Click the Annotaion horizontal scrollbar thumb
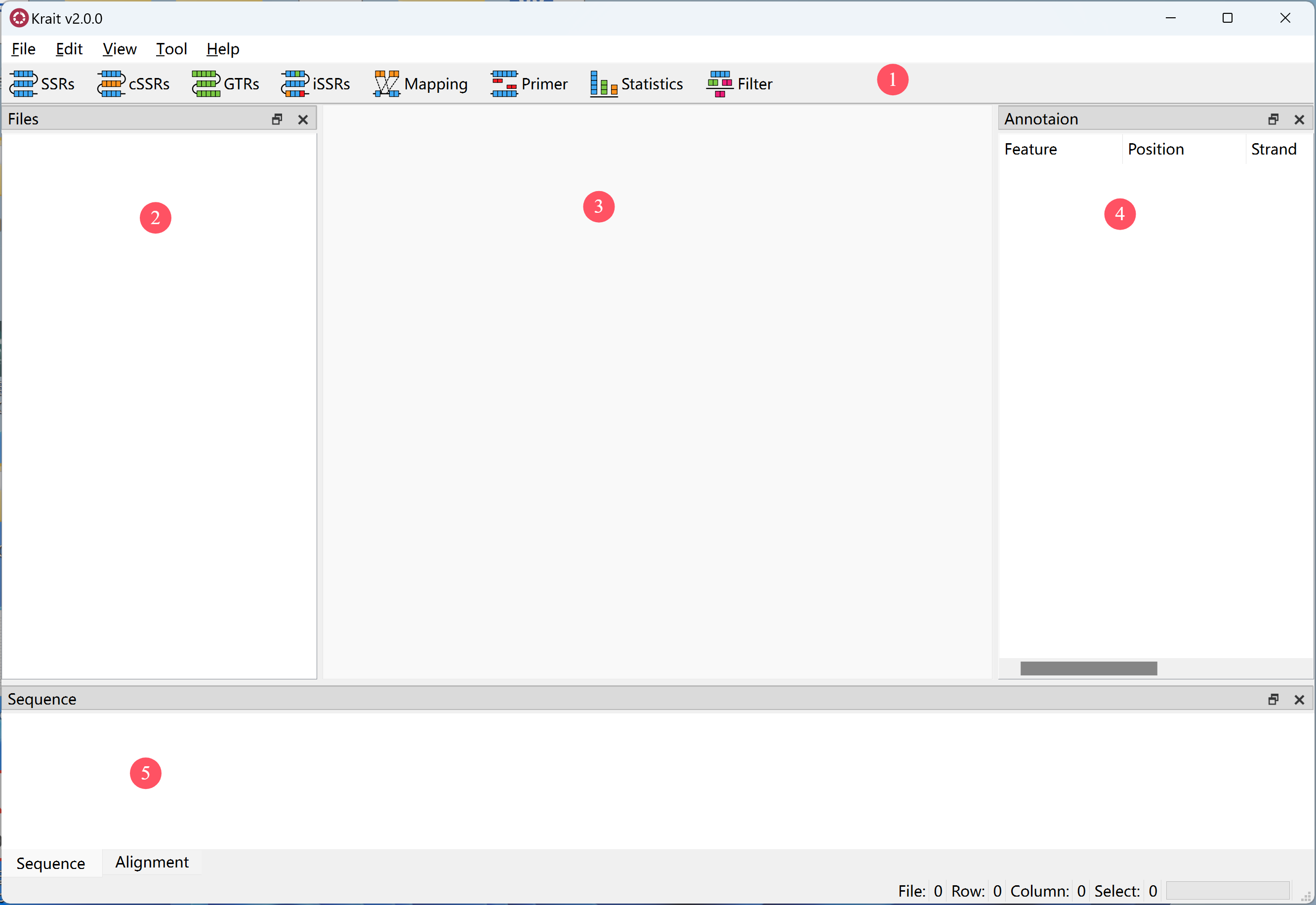Viewport: 1316px width, 905px height. coord(1089,669)
